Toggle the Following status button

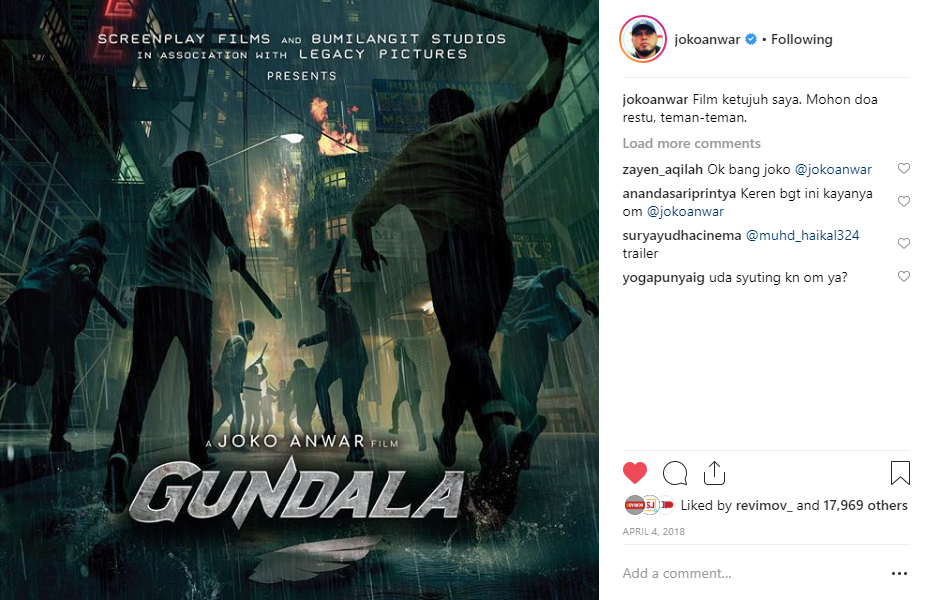[802, 39]
